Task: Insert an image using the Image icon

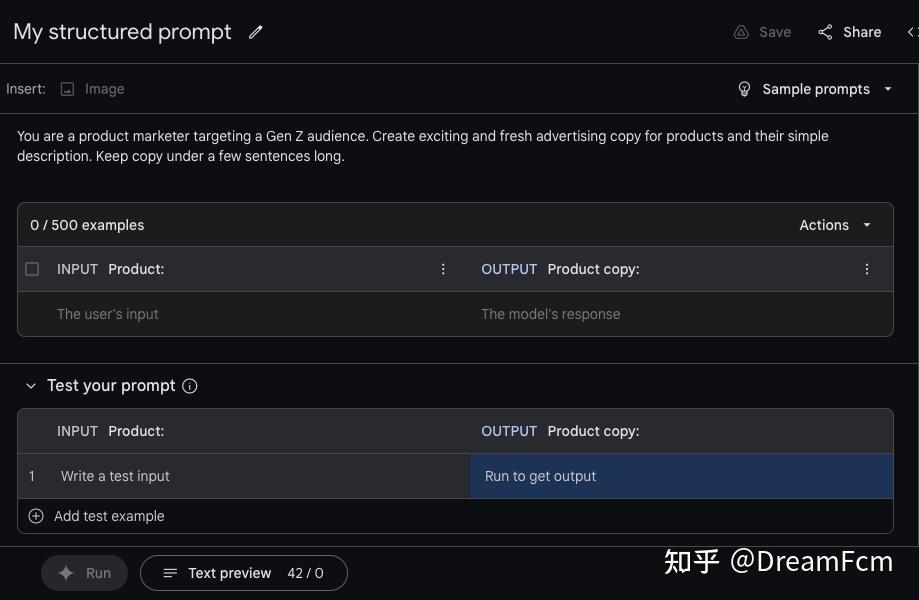Action: tap(67, 89)
